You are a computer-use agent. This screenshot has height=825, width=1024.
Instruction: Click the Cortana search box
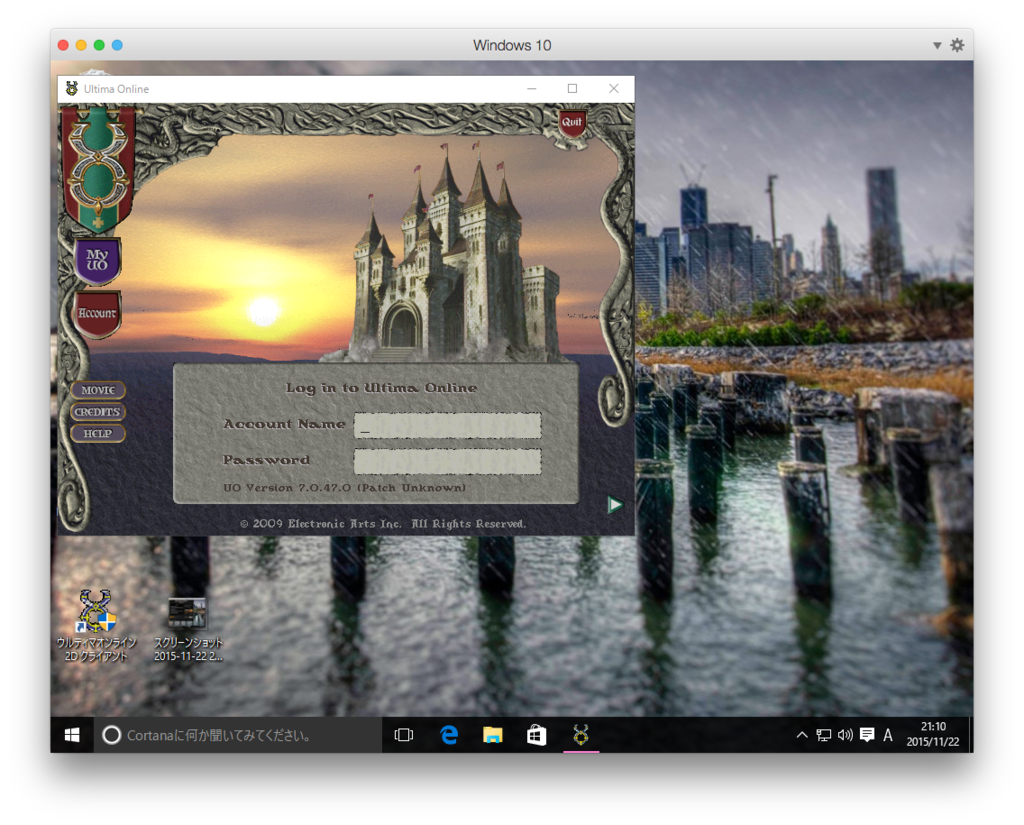pos(238,736)
